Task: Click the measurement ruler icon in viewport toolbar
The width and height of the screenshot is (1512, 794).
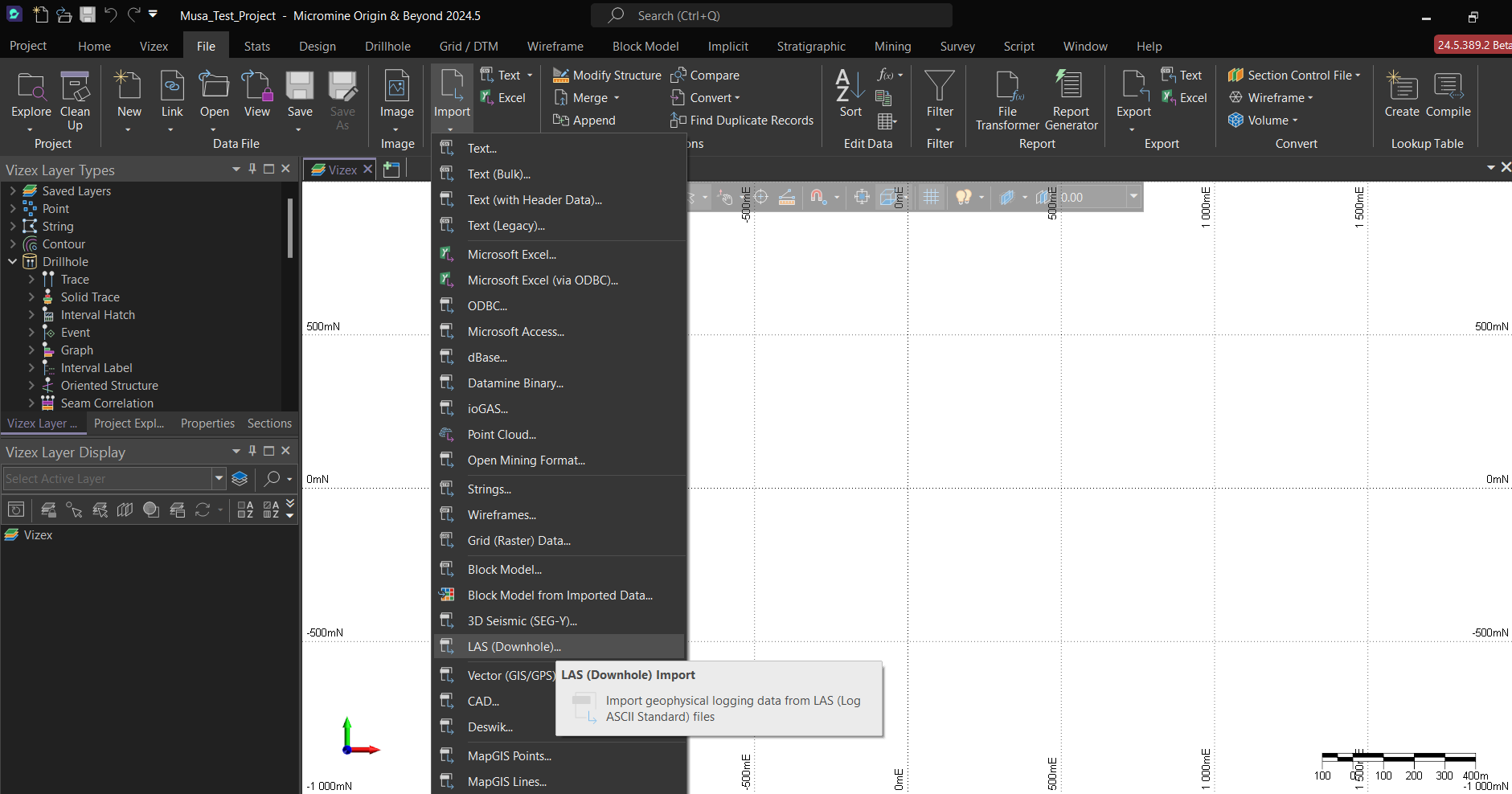Action: [786, 197]
